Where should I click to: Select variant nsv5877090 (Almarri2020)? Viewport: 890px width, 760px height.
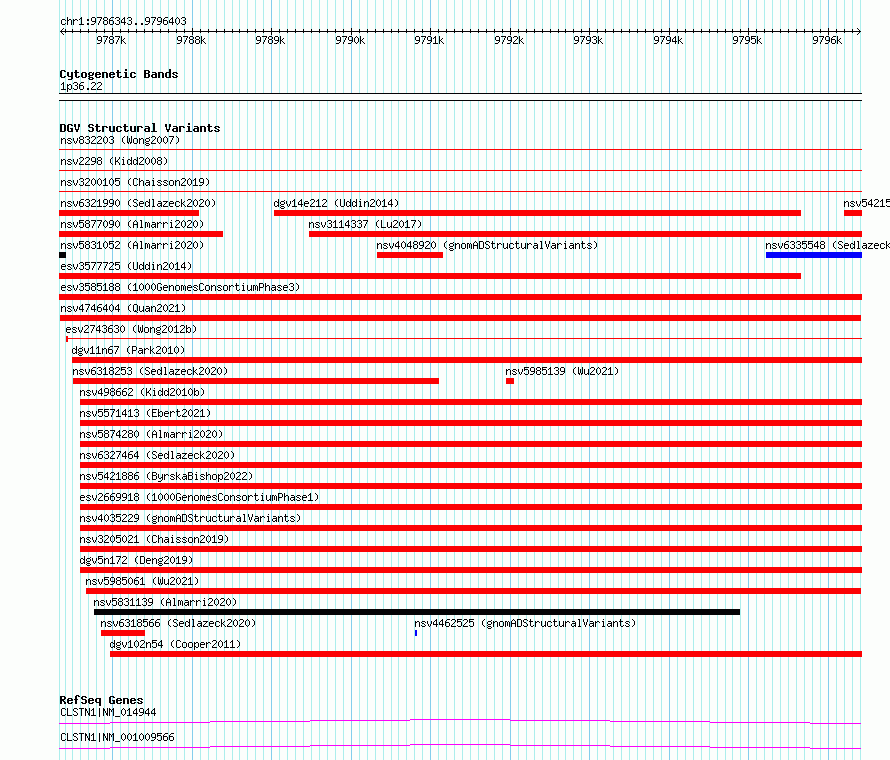[x=132, y=224]
